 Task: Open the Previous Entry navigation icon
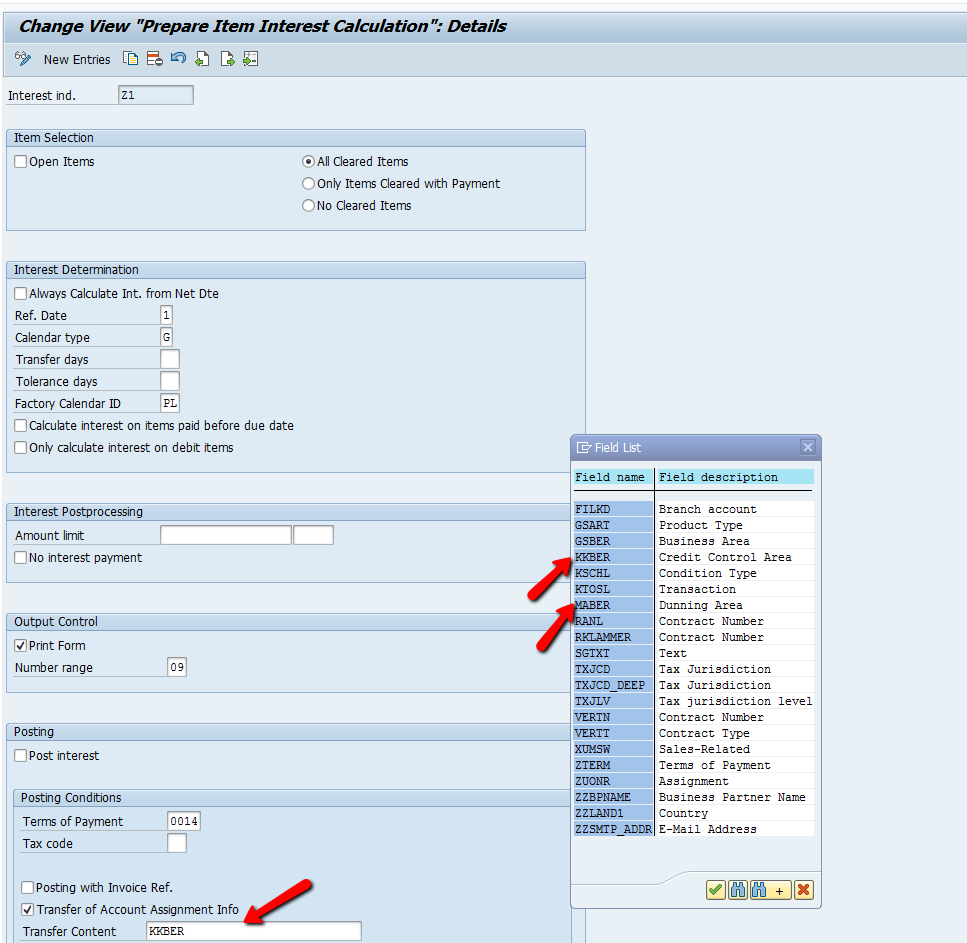tap(202, 59)
